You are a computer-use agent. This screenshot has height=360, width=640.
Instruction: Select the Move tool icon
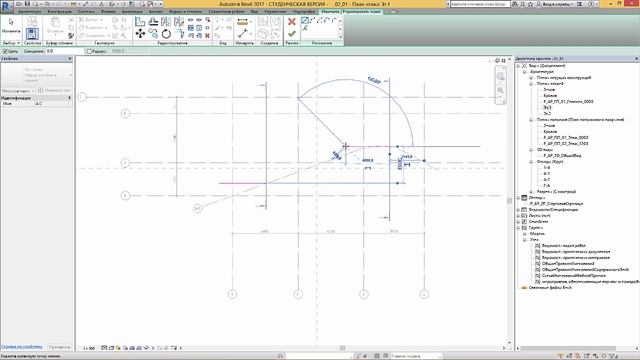coord(140,33)
